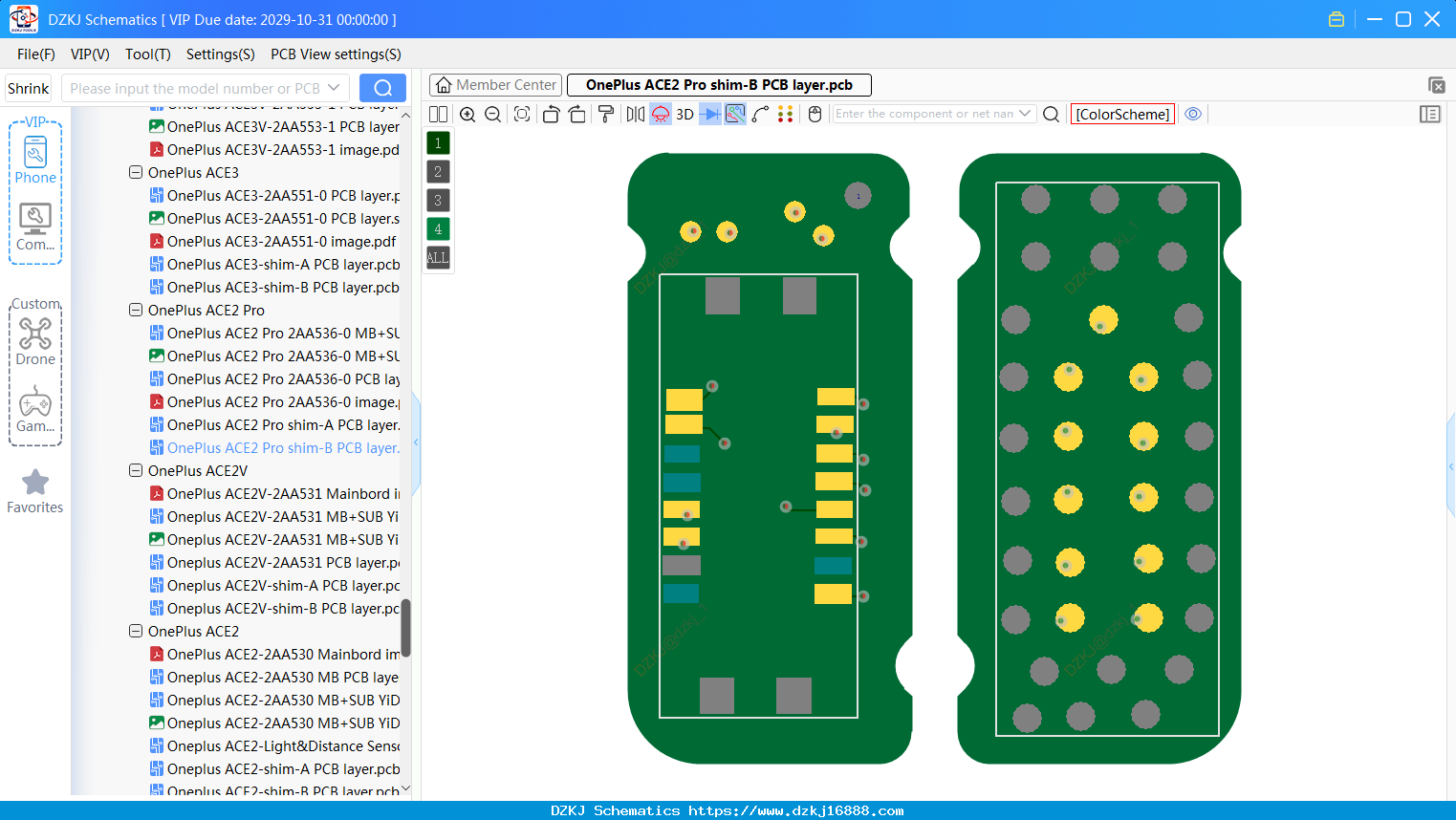Collapse the OnePlus ACE2V tree node

pyautogui.click(x=136, y=471)
